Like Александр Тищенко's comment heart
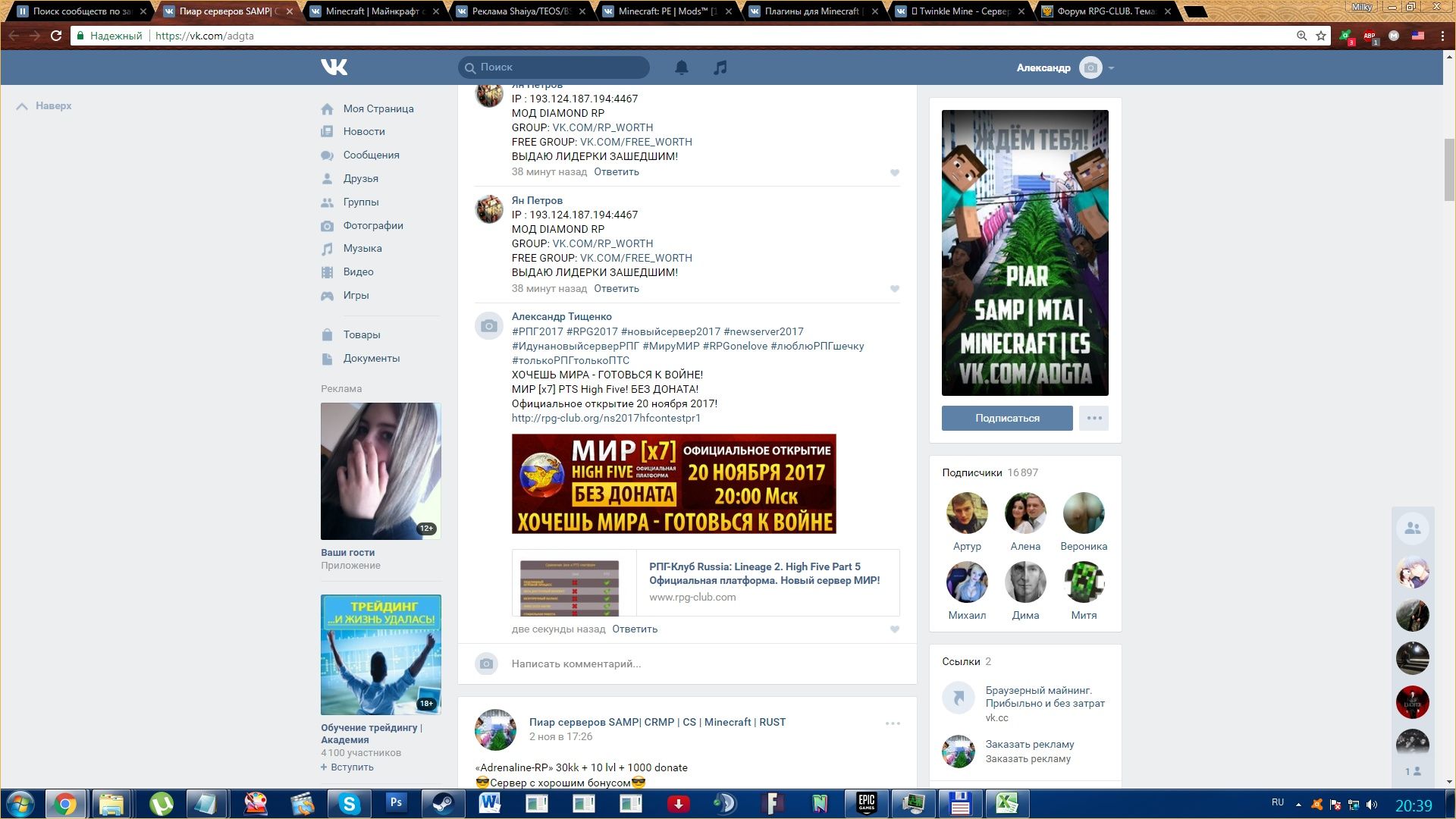 [x=895, y=629]
